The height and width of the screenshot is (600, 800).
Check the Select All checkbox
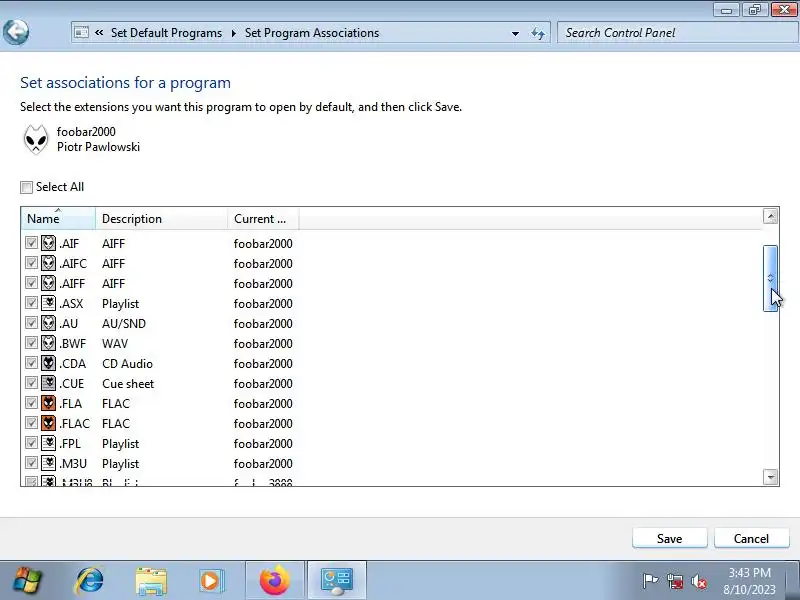27,187
